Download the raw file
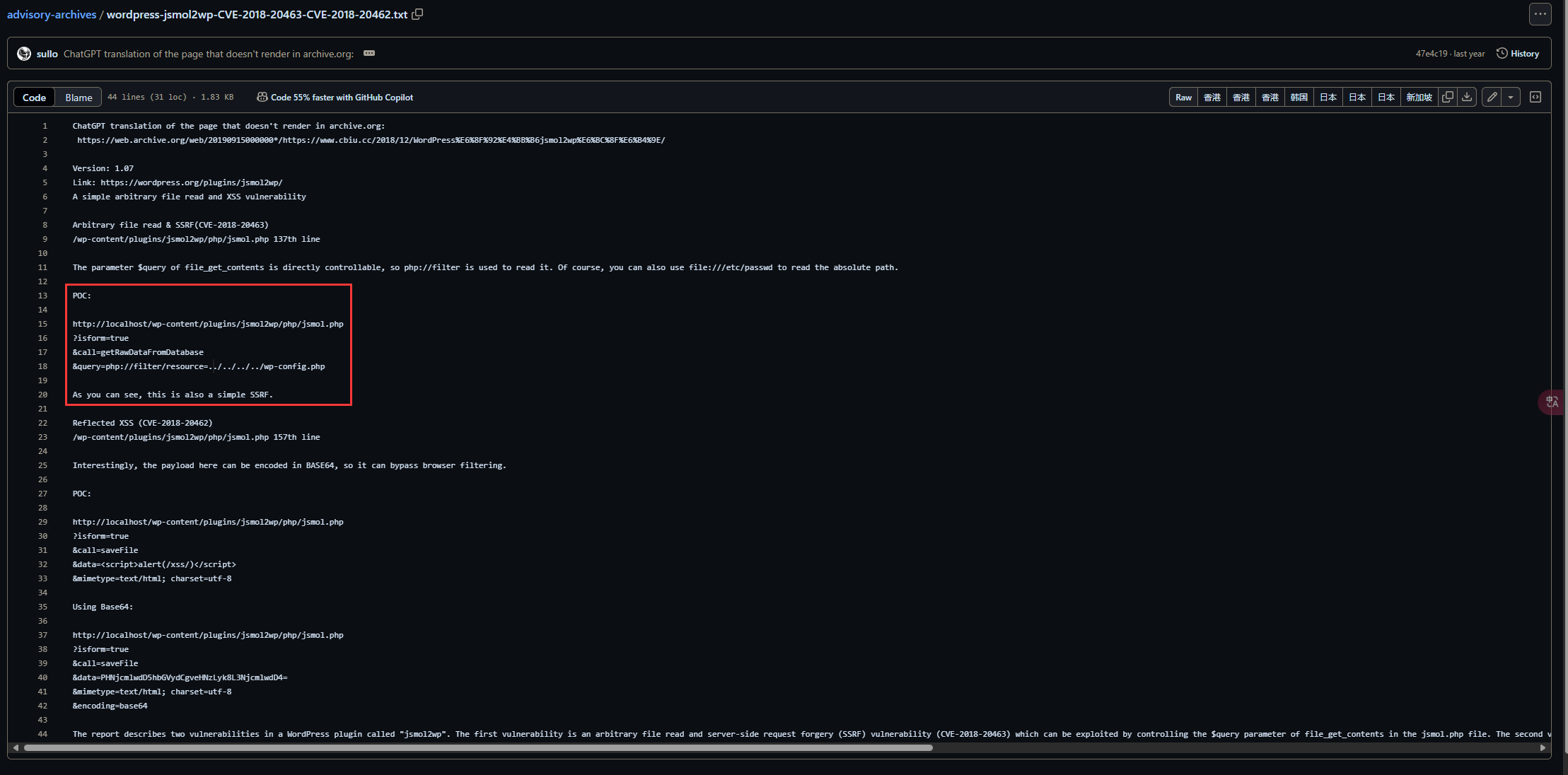The image size is (1568, 775). click(x=1467, y=98)
